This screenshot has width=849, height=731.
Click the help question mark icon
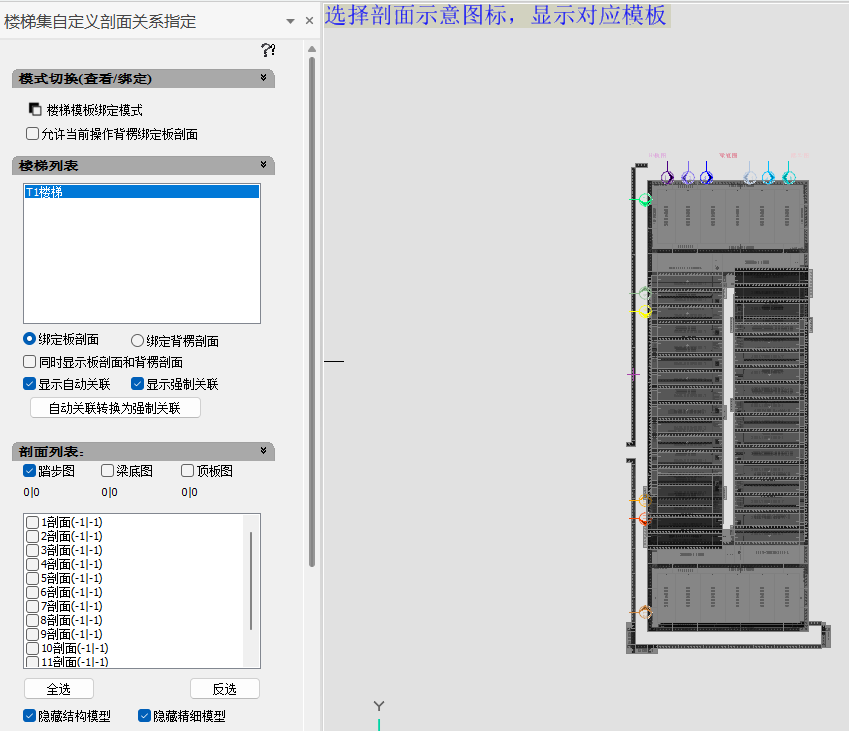tap(268, 50)
